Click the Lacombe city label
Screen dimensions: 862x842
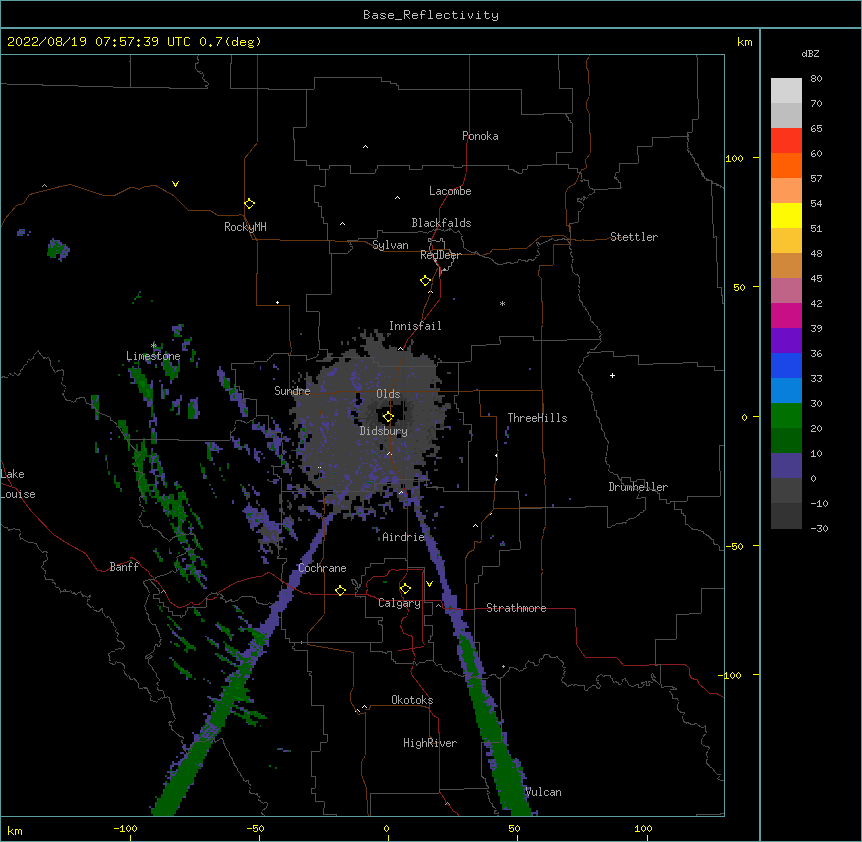pyautogui.click(x=450, y=191)
